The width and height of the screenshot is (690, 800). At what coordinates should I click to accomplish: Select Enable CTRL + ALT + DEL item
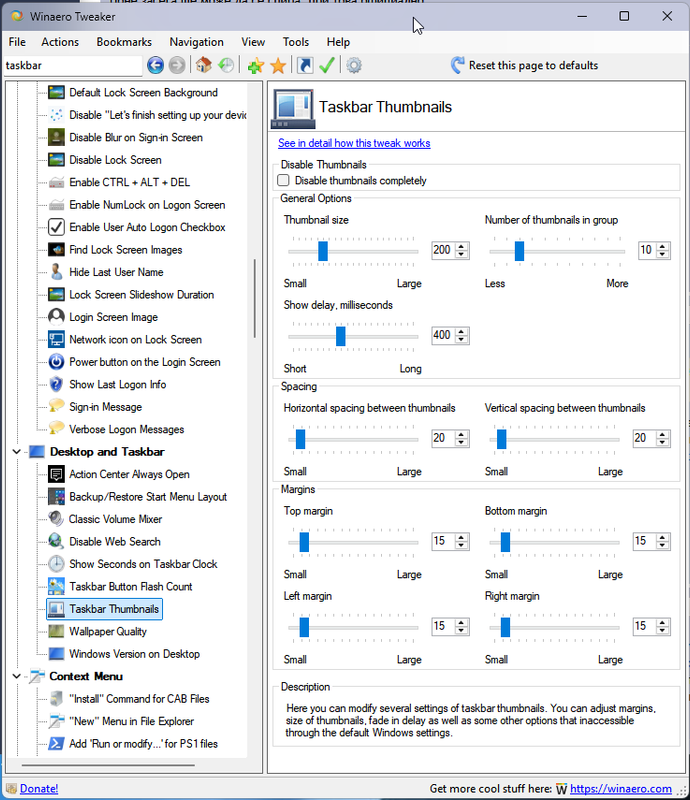tap(130, 182)
